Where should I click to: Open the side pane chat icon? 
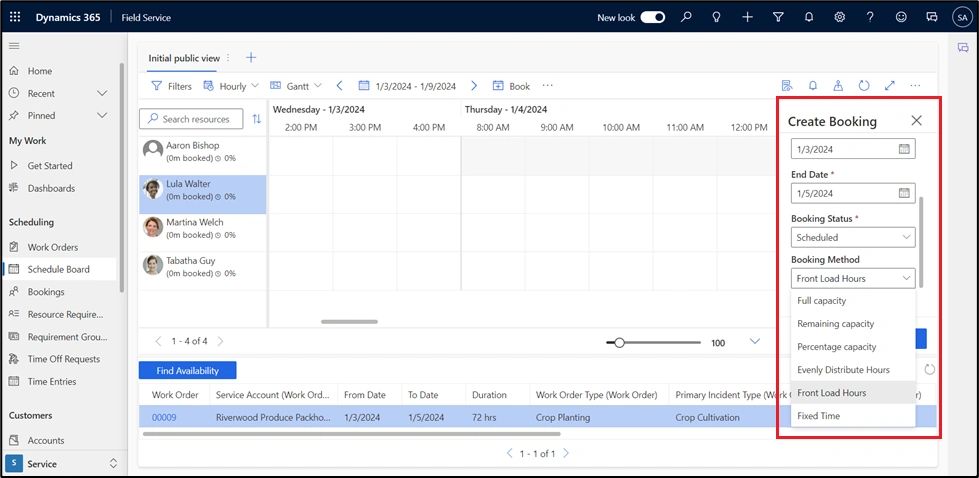tap(963, 48)
